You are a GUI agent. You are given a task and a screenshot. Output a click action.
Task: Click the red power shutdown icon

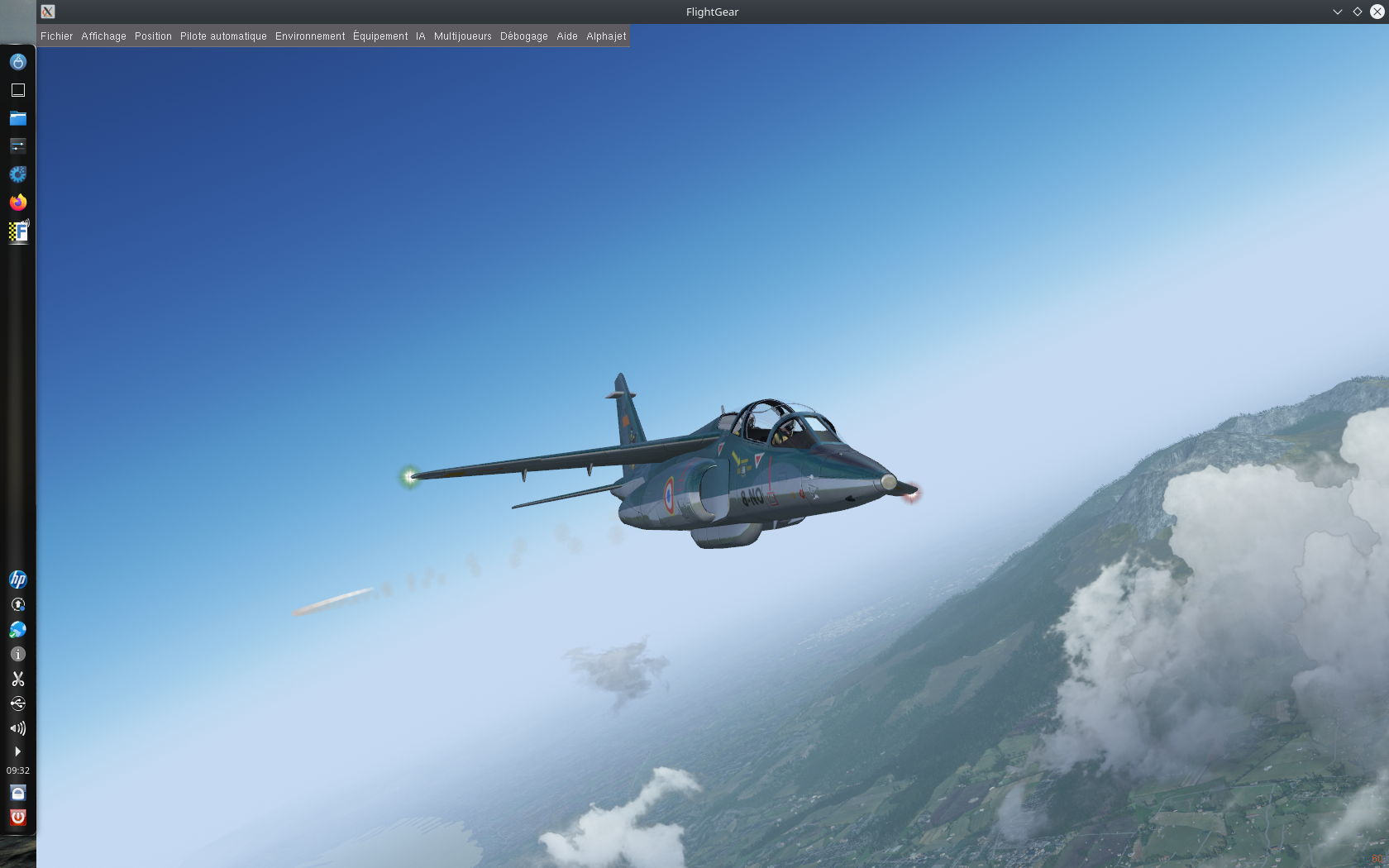[x=18, y=818]
